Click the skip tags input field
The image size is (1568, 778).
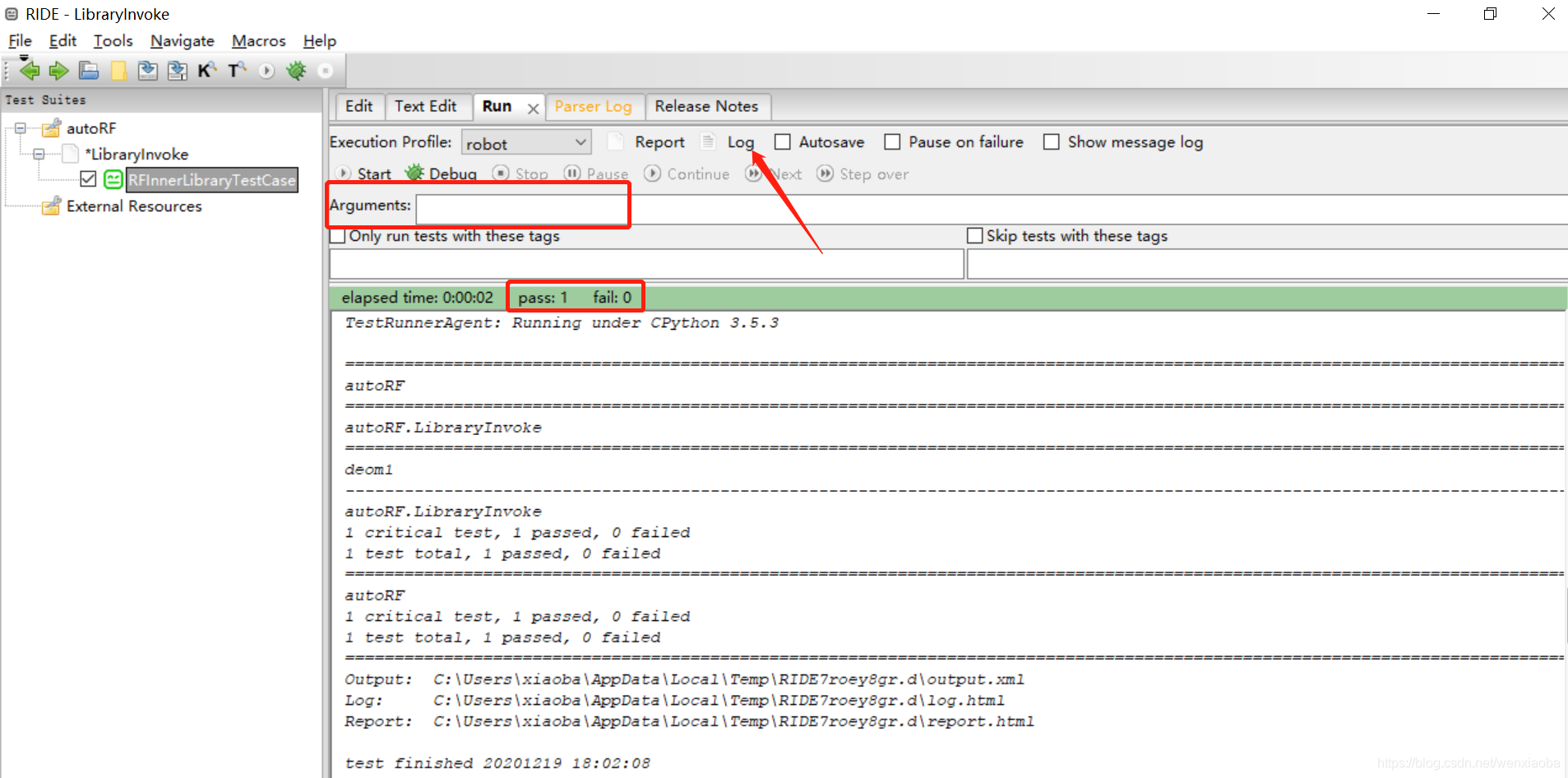tap(1267, 264)
